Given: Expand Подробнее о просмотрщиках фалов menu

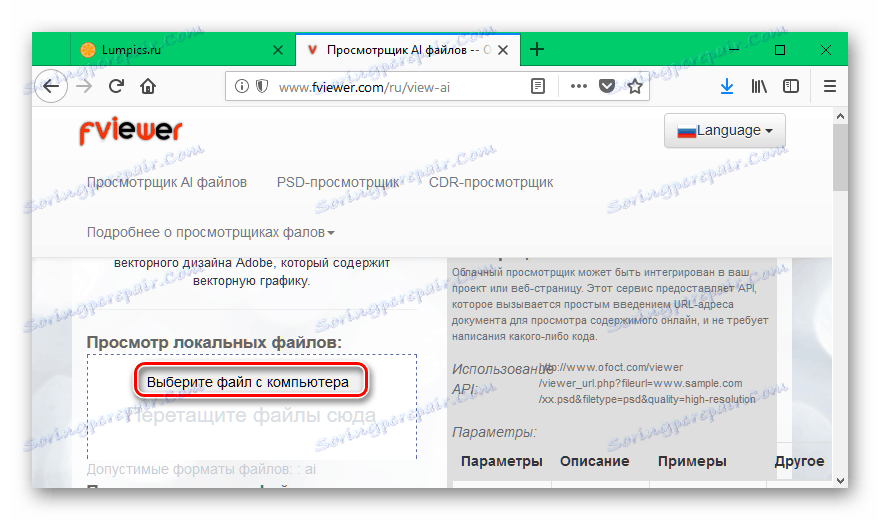Looking at the screenshot, I should [210, 232].
